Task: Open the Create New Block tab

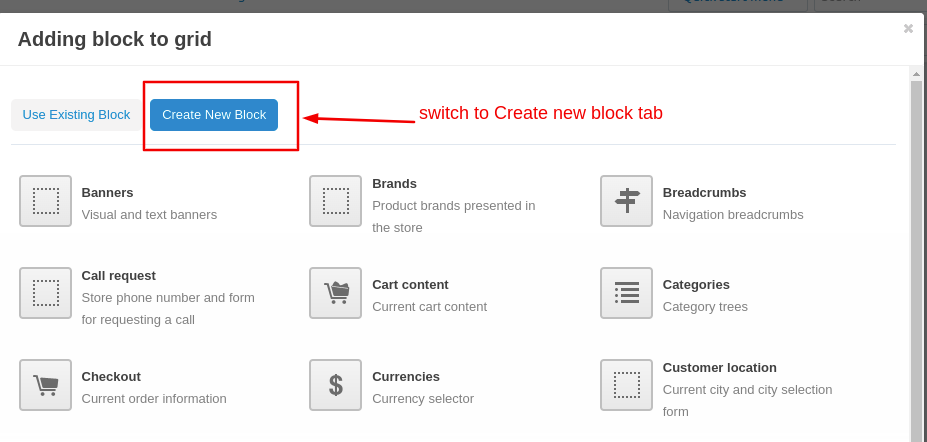Action: tap(214, 115)
